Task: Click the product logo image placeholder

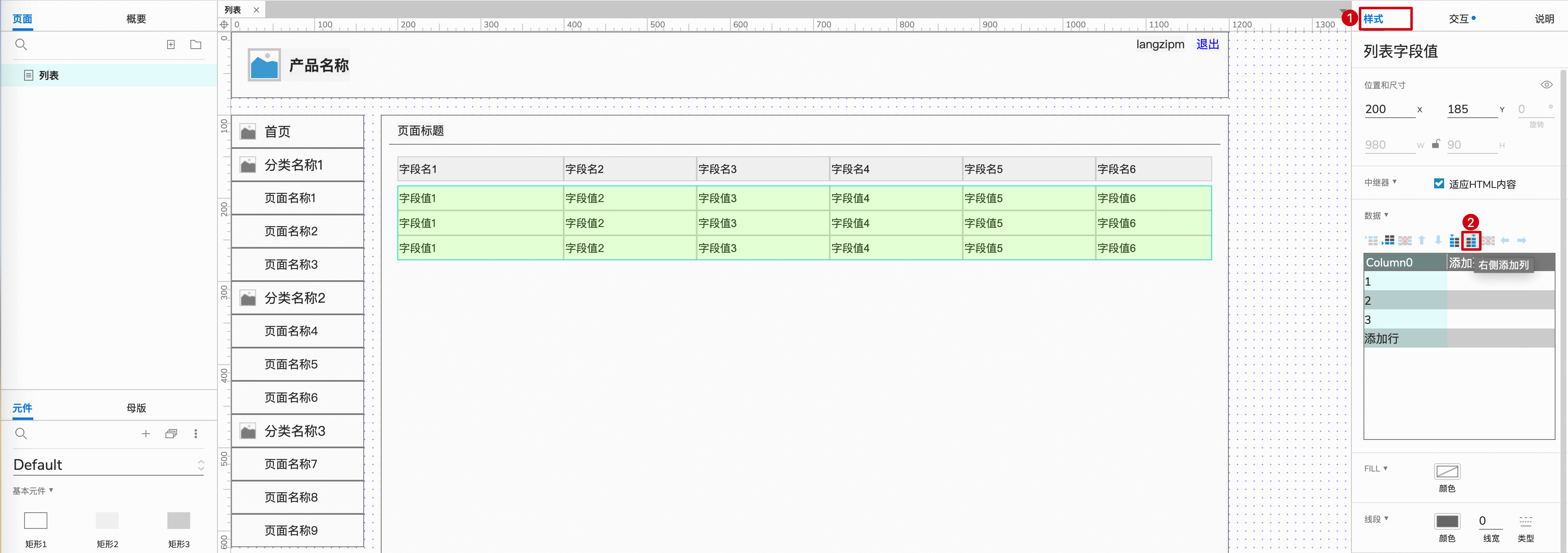Action: (x=264, y=64)
